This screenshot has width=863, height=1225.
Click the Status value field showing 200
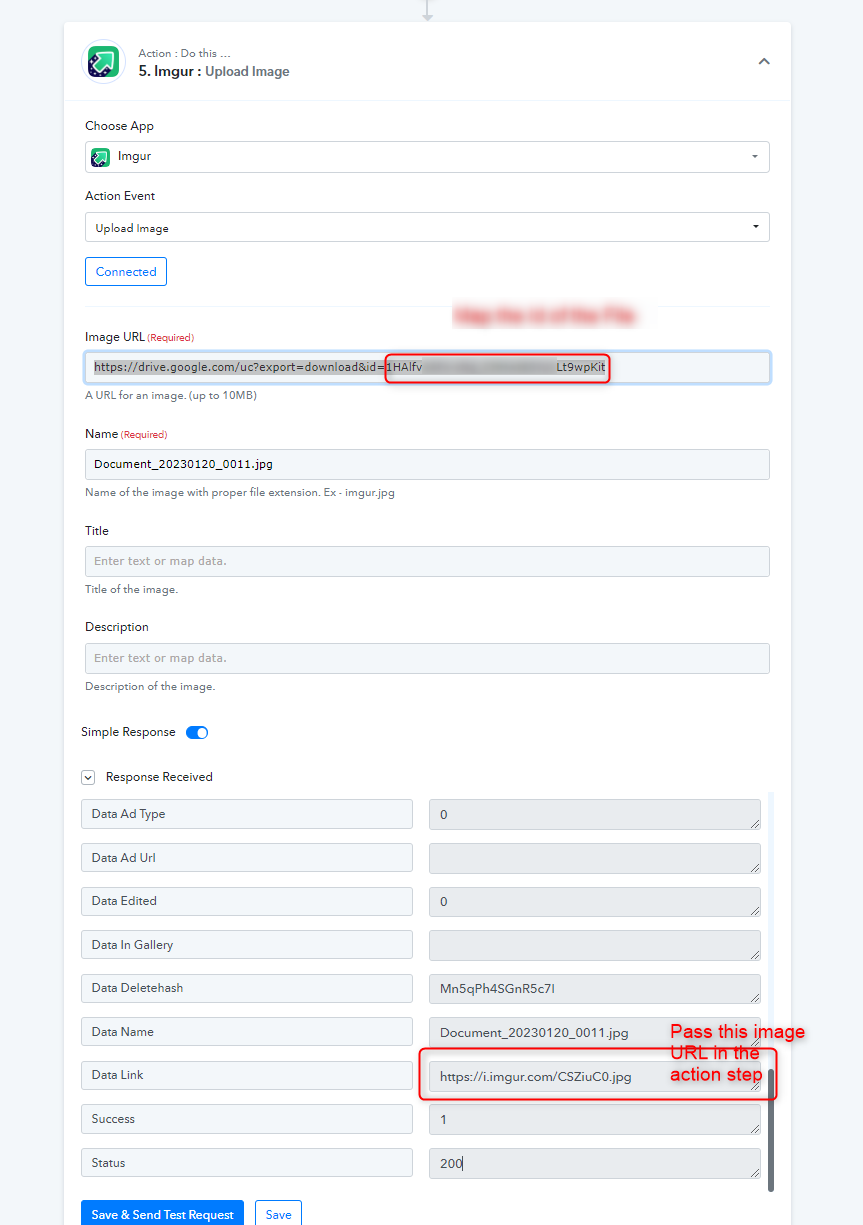tap(594, 1164)
